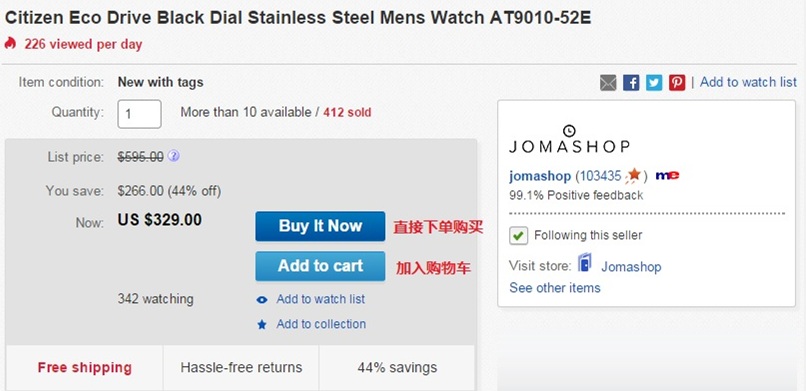Uncheck Following this seller checkbox
Screen dimensions: 806x391
(518, 236)
